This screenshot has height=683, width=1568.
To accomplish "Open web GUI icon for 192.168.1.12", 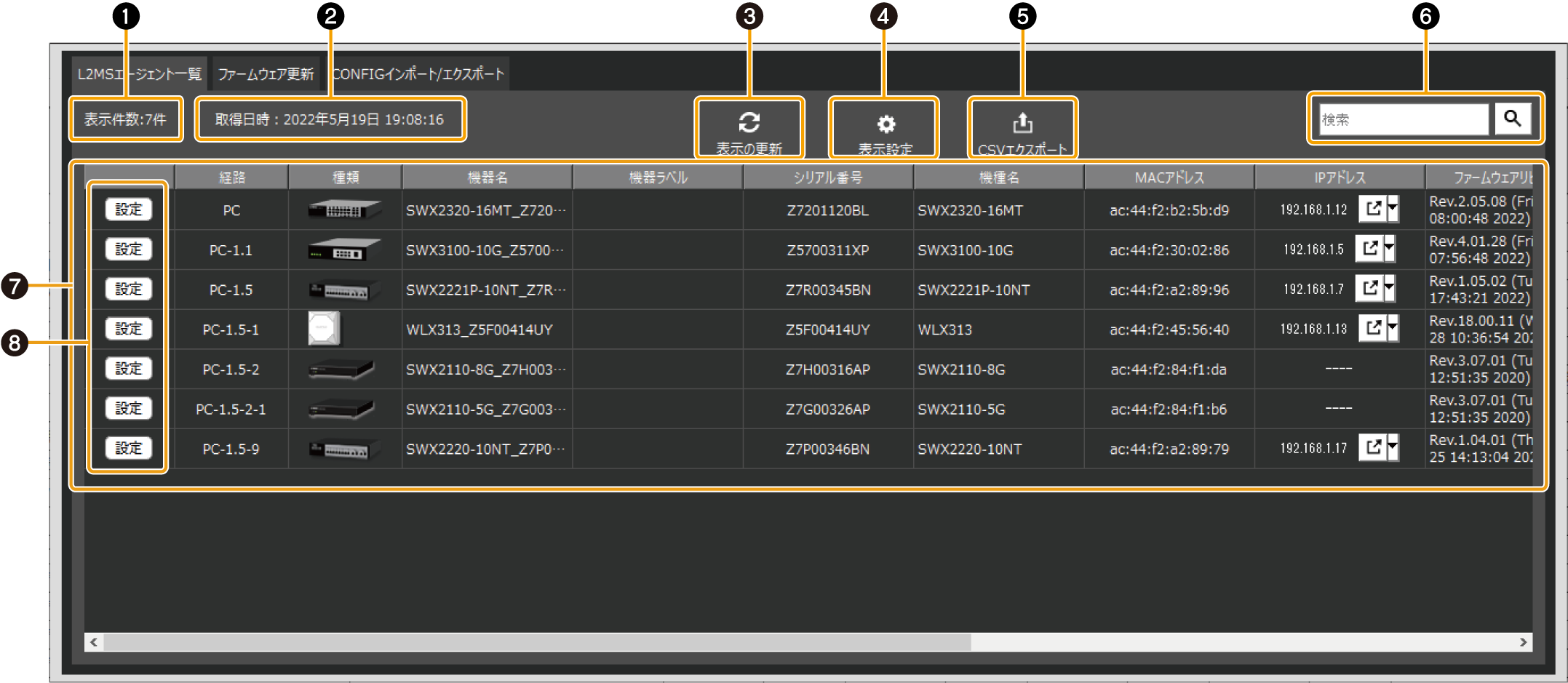I will coord(1373,209).
